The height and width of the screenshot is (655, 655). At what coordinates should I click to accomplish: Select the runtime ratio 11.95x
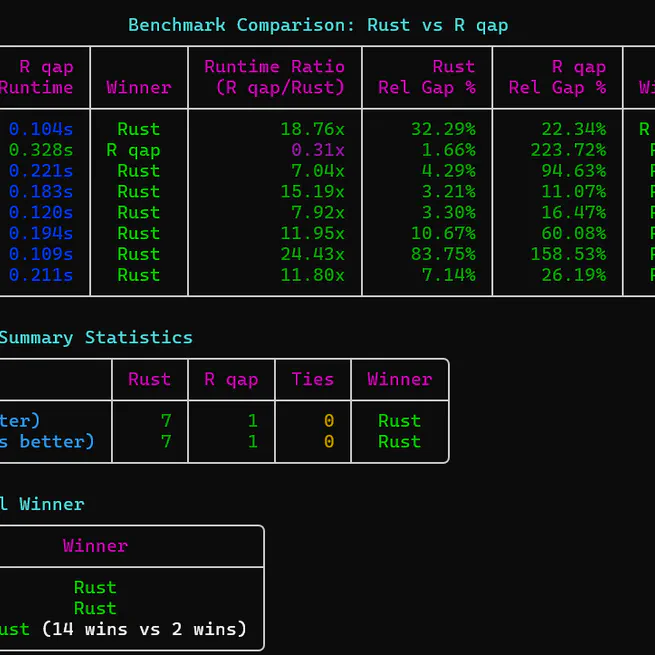coord(312,234)
